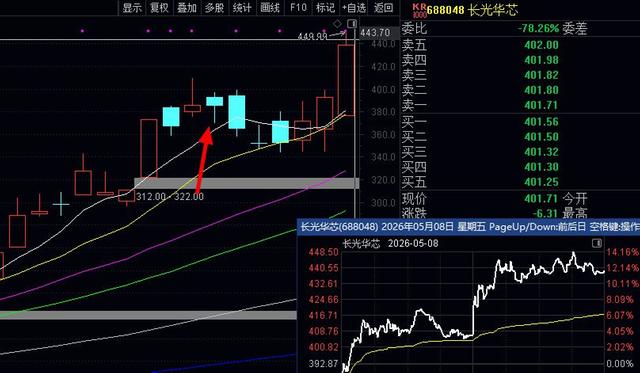Click the 今开 opening price label
The height and width of the screenshot is (373, 640).
coord(575,199)
